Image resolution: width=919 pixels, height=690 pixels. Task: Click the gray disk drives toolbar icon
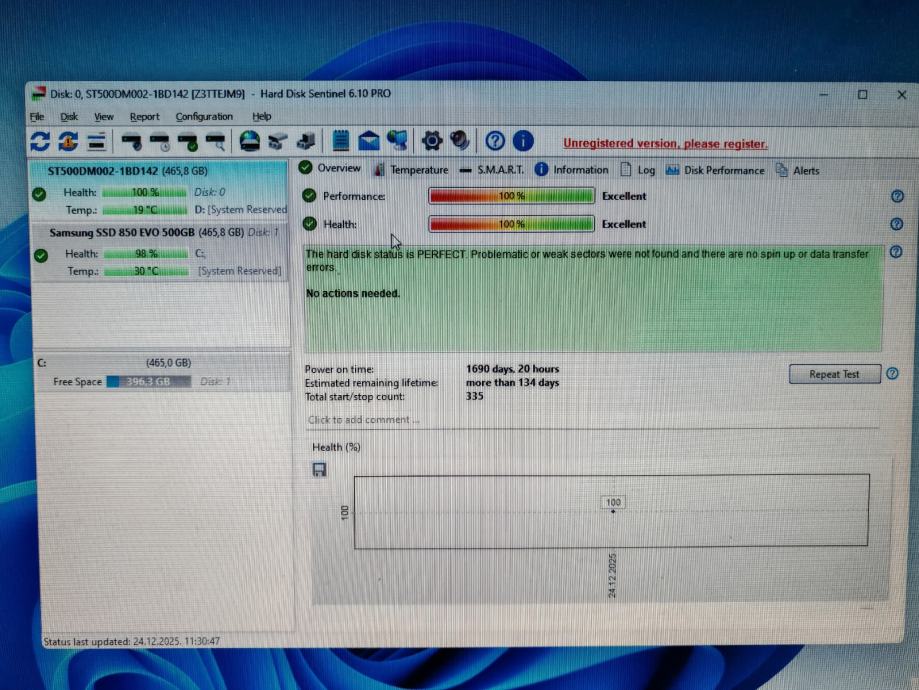point(278,141)
